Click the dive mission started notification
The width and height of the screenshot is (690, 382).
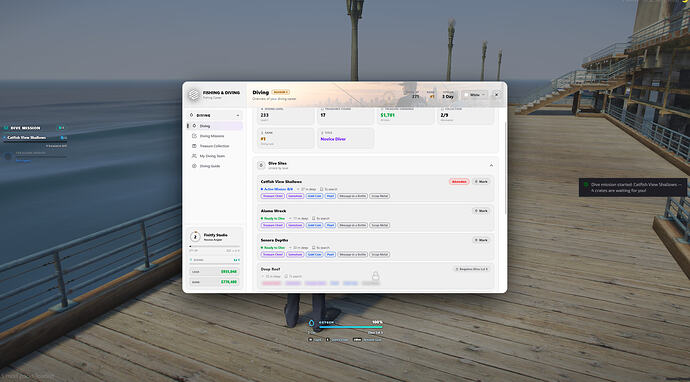632,187
